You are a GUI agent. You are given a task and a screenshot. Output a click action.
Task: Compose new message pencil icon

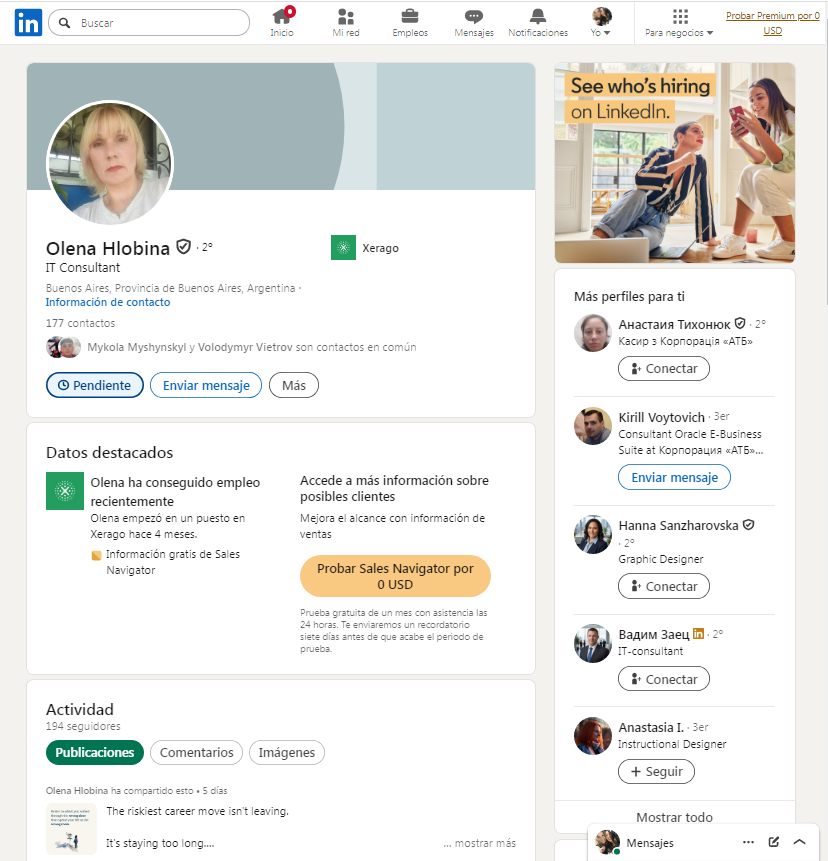point(774,842)
